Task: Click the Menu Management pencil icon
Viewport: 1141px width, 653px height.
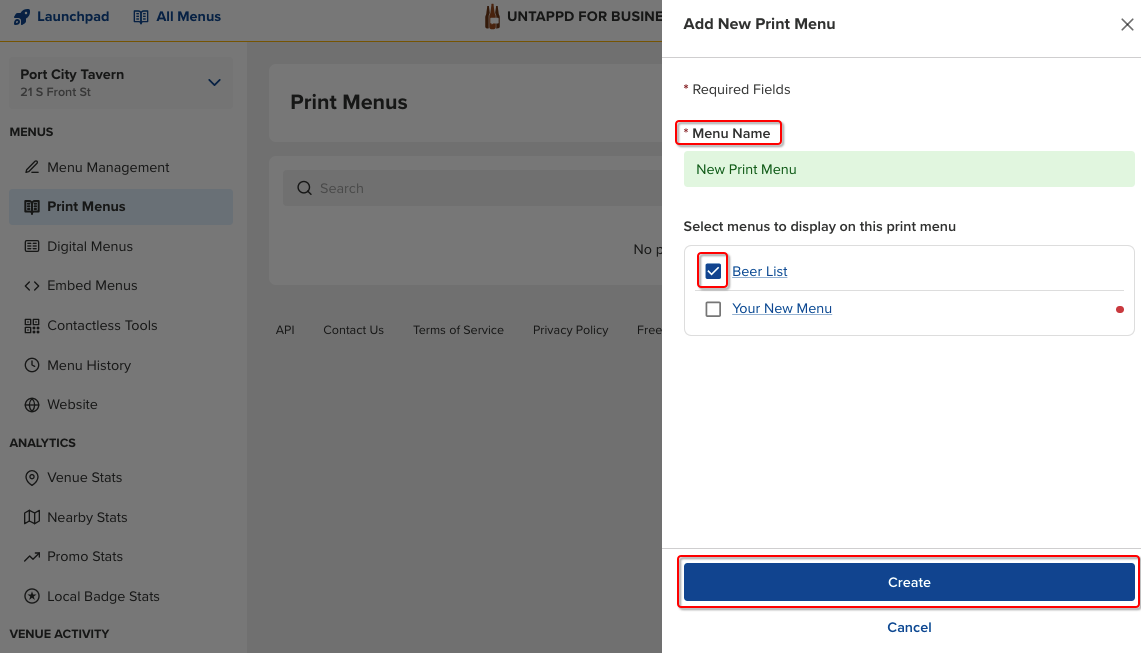Action: 31,167
